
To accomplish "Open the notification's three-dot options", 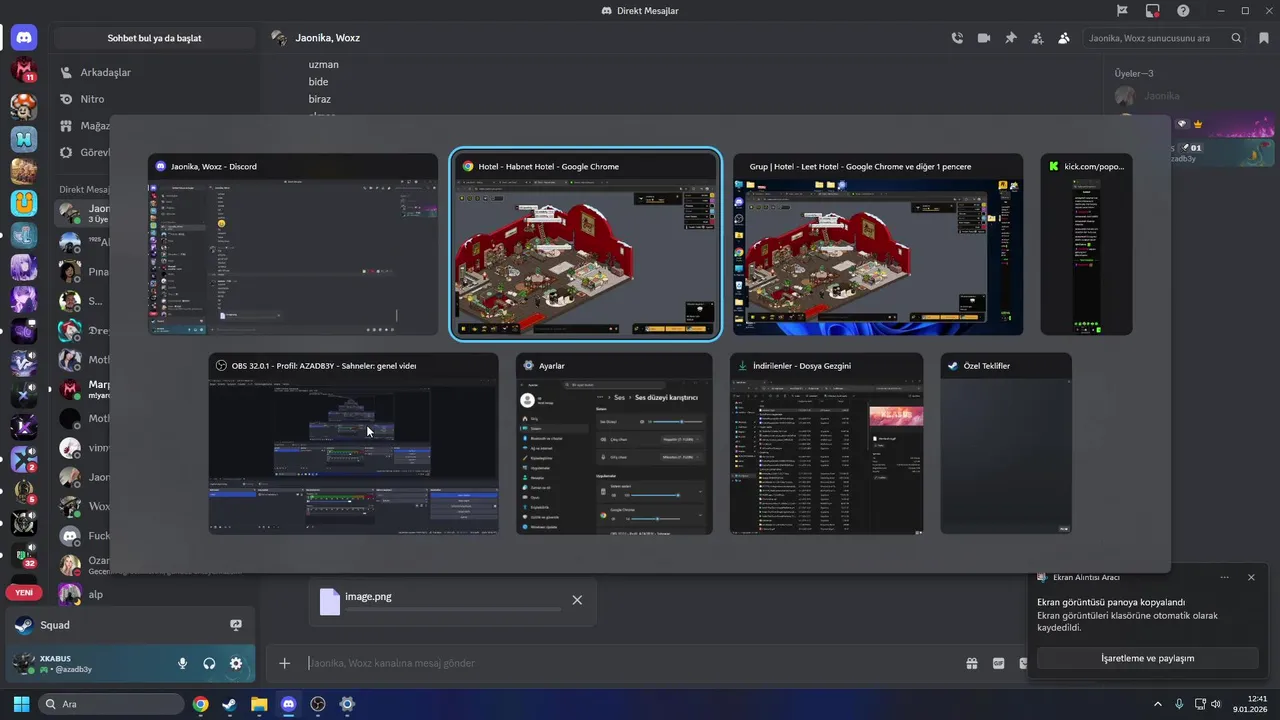I will (1224, 577).
